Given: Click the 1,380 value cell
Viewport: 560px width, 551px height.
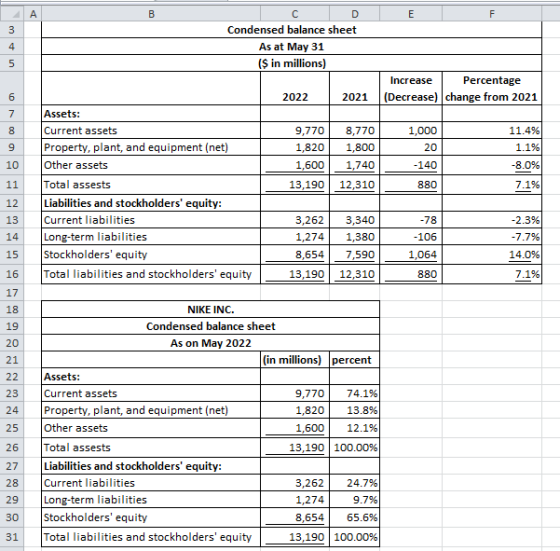Looking at the screenshot, I should pos(354,236).
